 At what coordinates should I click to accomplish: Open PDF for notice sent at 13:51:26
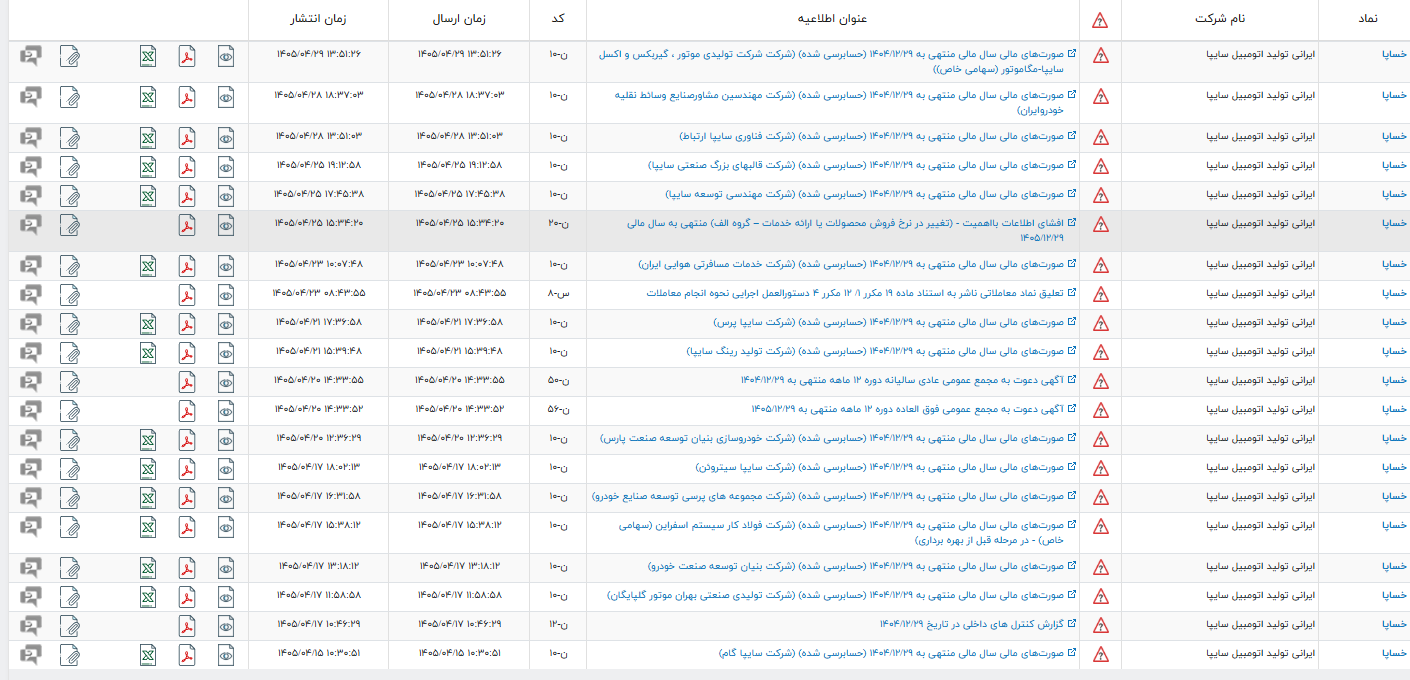pos(187,56)
